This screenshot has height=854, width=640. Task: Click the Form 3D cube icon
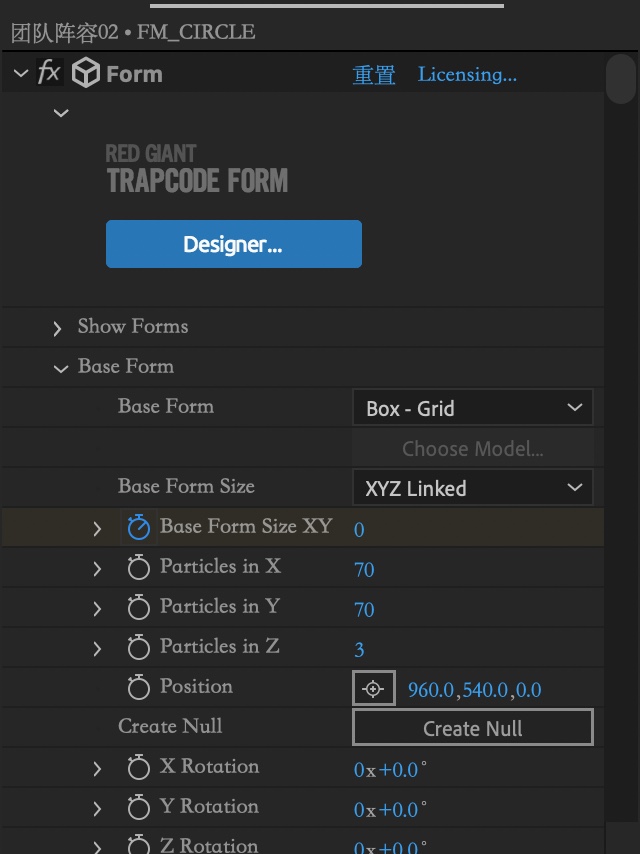coord(86,74)
